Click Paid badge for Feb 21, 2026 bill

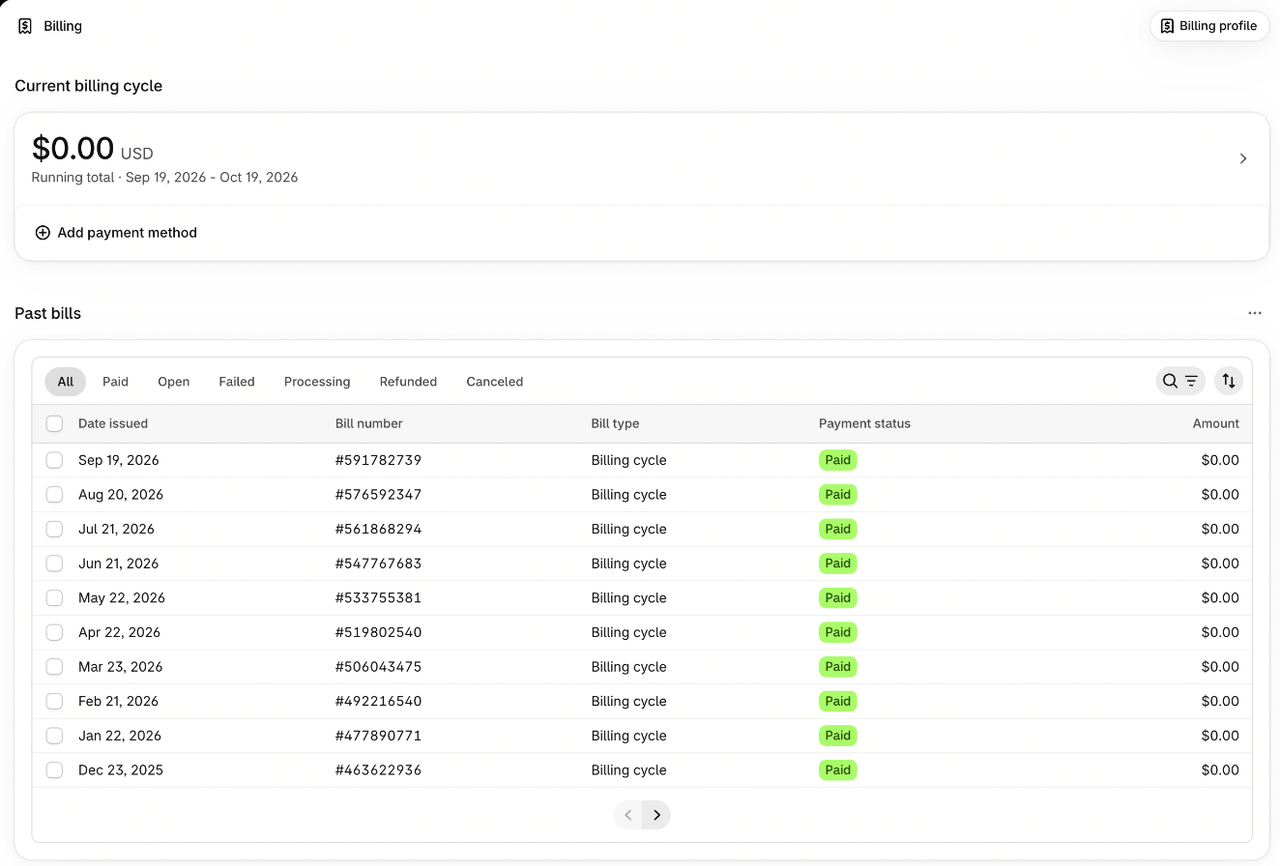coord(838,701)
